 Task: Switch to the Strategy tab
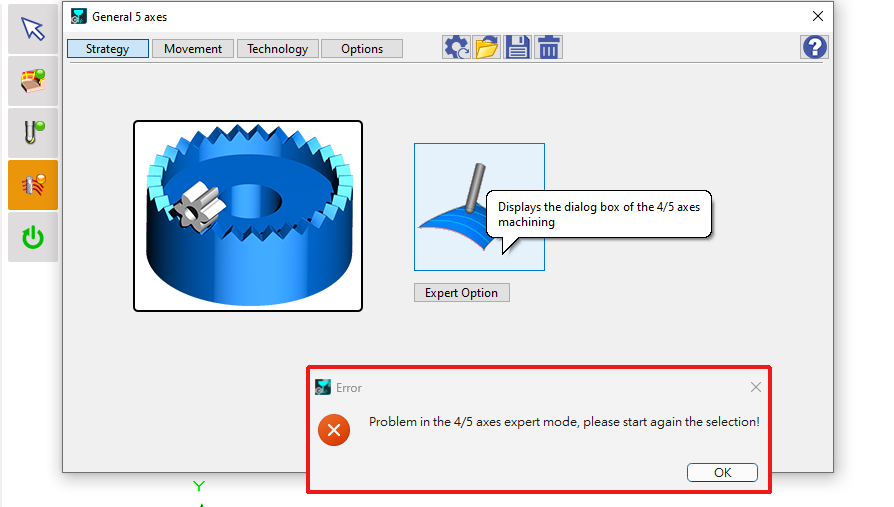point(107,49)
